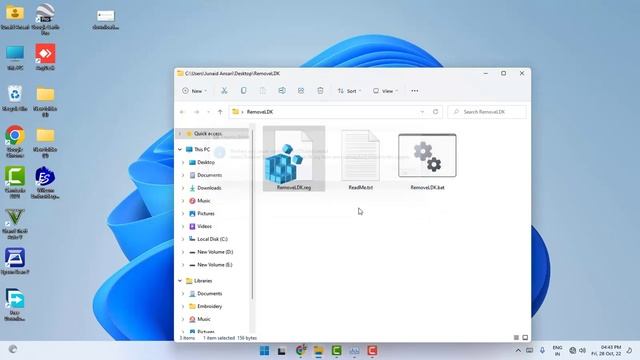This screenshot has width=640, height=360.
Task: Switch to large thumbnails view in status bar
Action: pyautogui.click(x=525, y=338)
